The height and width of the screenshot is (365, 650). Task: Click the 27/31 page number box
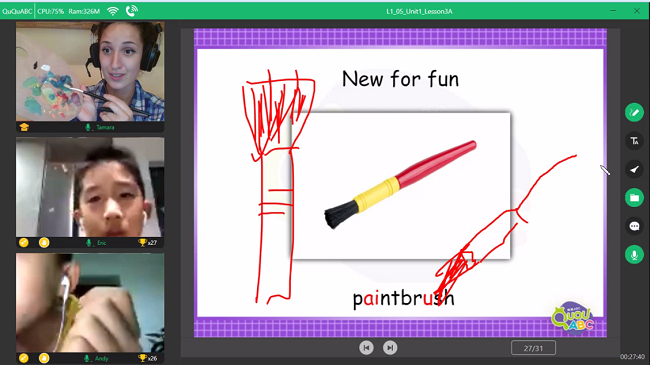click(534, 348)
